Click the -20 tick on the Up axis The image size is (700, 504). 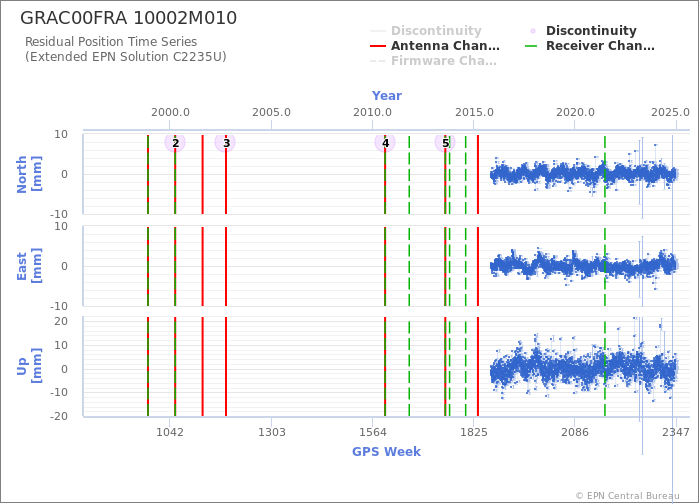point(59,416)
